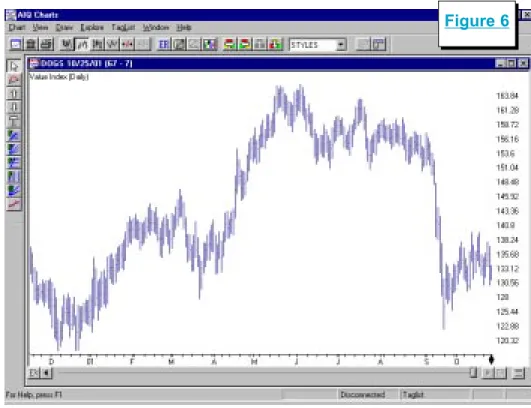The height and width of the screenshot is (408, 531).
Task: Click the last icon on top toolbar
Action: coord(379,44)
